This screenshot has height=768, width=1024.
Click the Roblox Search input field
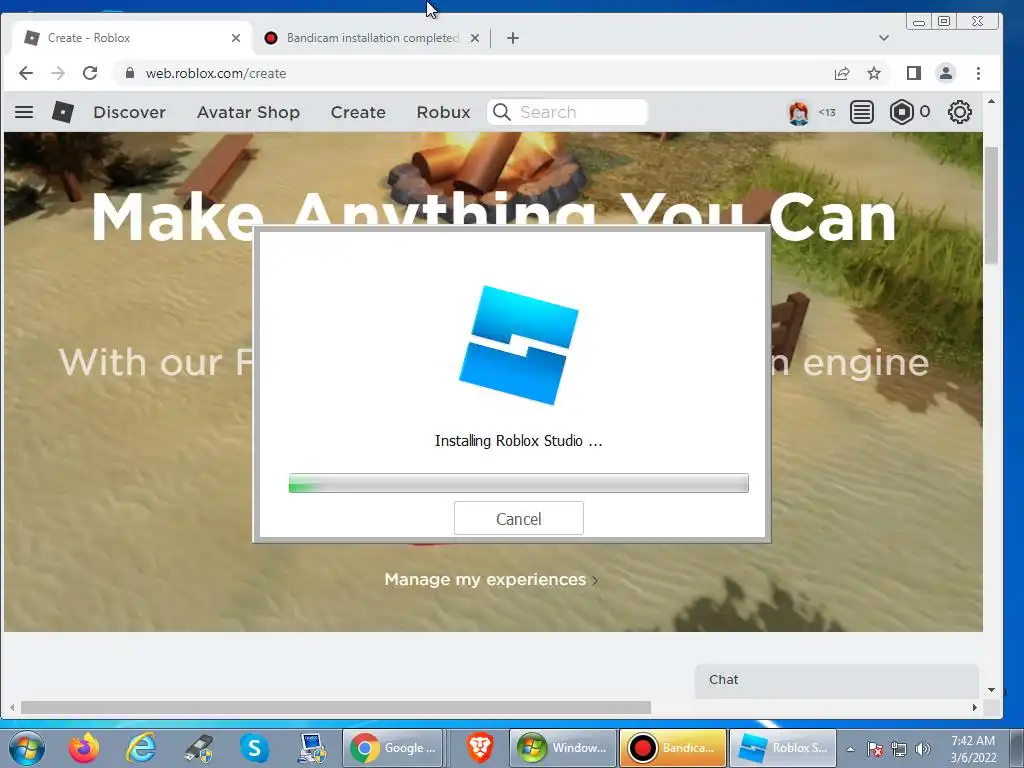(x=567, y=112)
